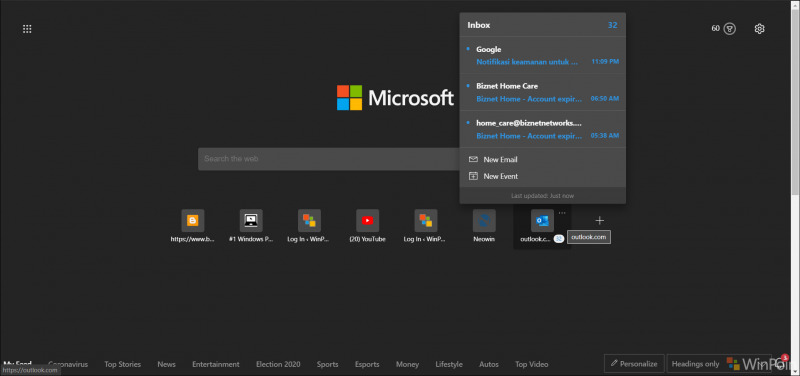Open the Microsoft Rewards trophy icon

pyautogui.click(x=730, y=29)
